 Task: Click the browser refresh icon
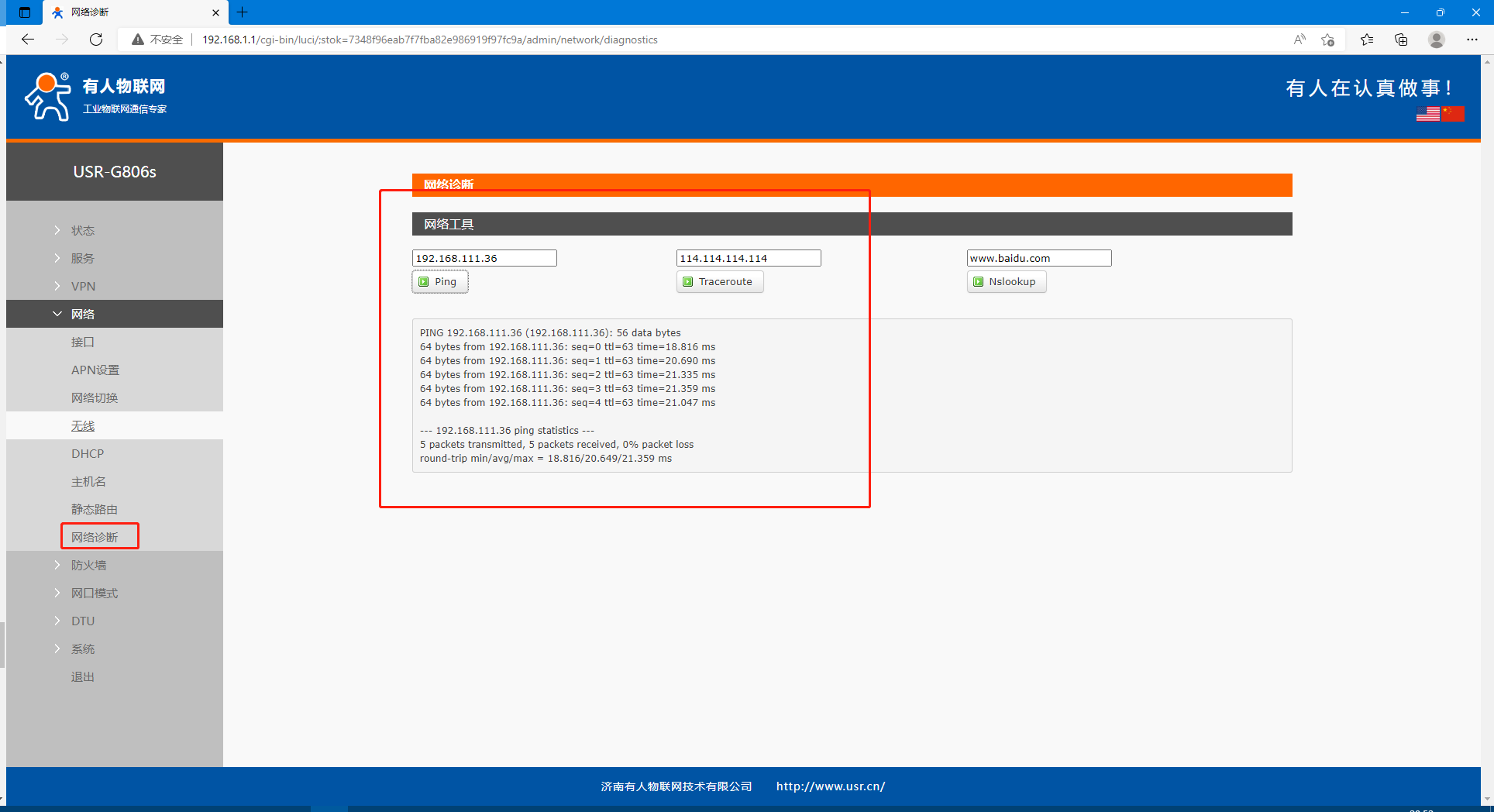(x=96, y=40)
